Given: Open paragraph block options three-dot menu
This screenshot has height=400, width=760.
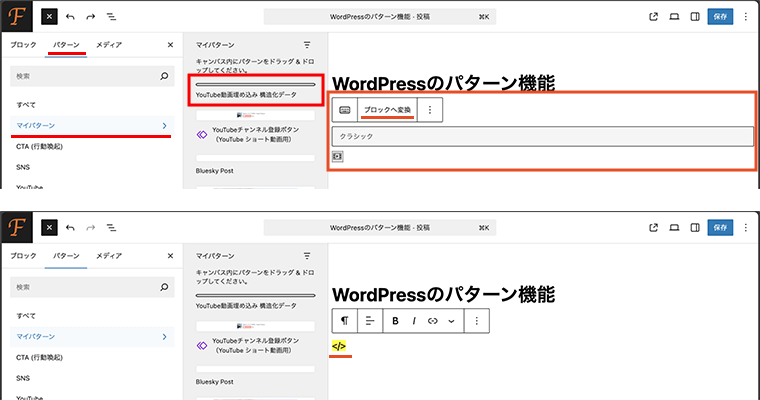Looking at the screenshot, I should click(x=476, y=321).
